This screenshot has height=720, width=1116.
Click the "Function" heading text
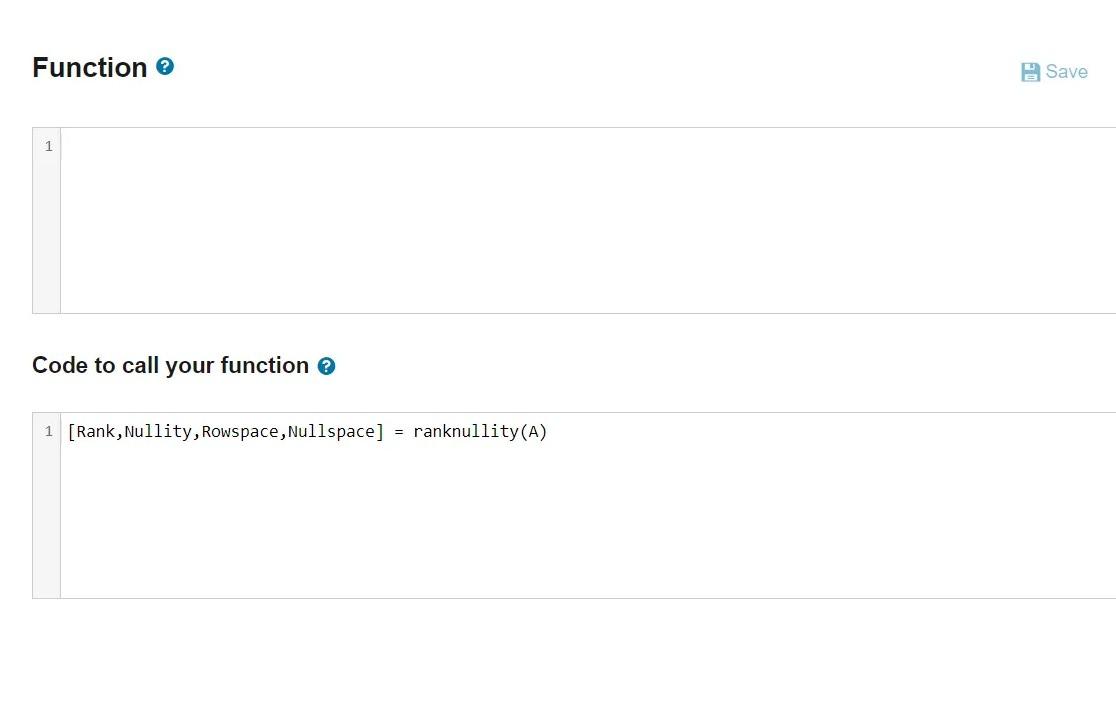90,67
